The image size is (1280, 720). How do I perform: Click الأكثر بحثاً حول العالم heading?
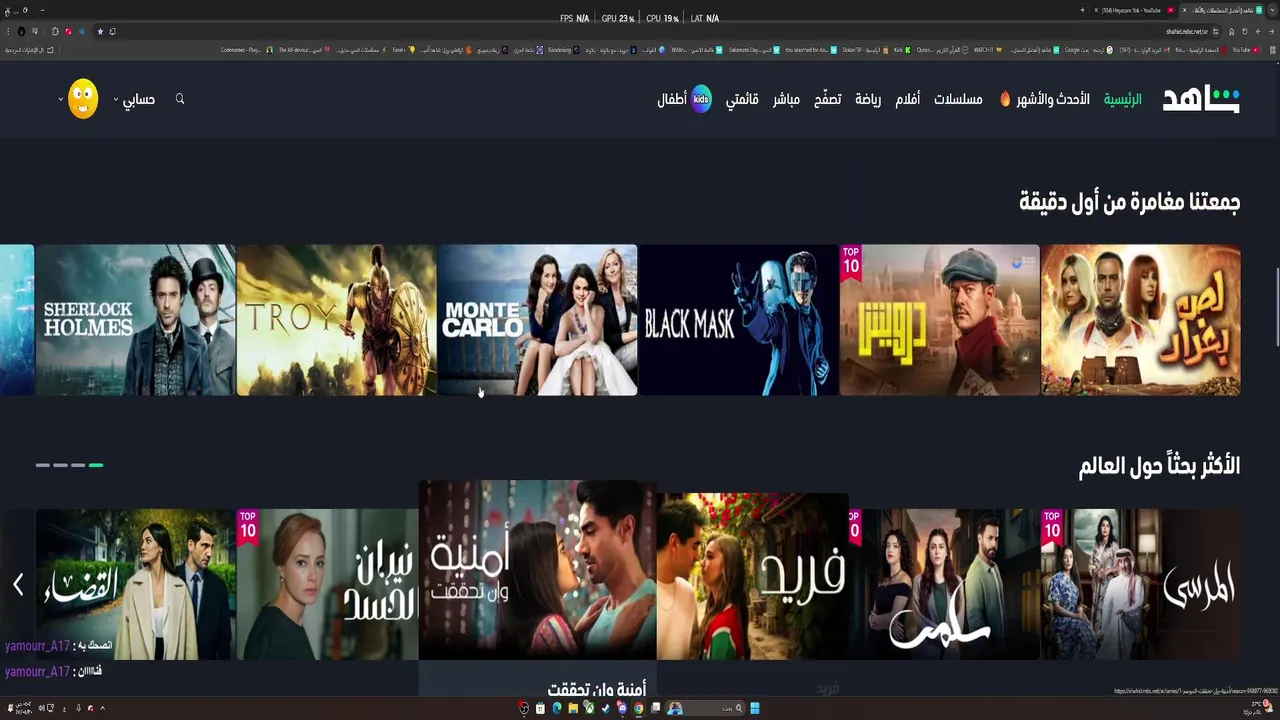(x=1159, y=466)
